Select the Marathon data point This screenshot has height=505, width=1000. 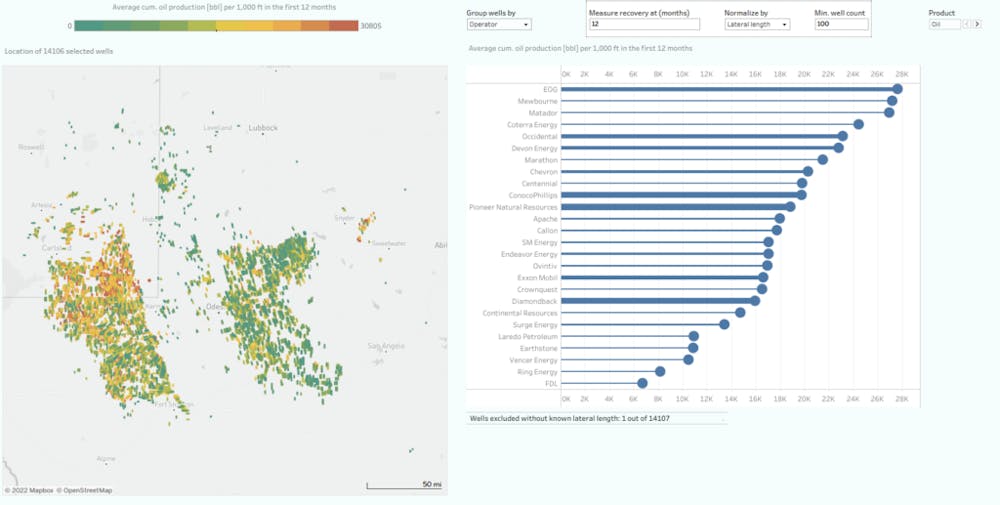point(823,159)
